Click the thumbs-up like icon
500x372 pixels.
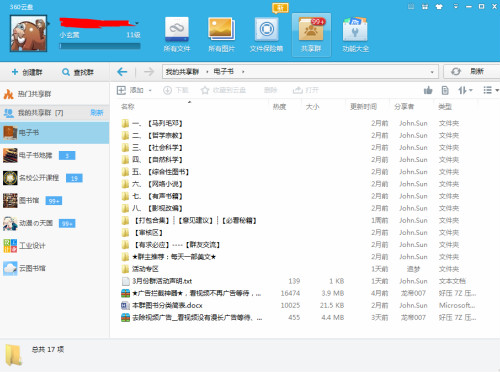(x=428, y=90)
